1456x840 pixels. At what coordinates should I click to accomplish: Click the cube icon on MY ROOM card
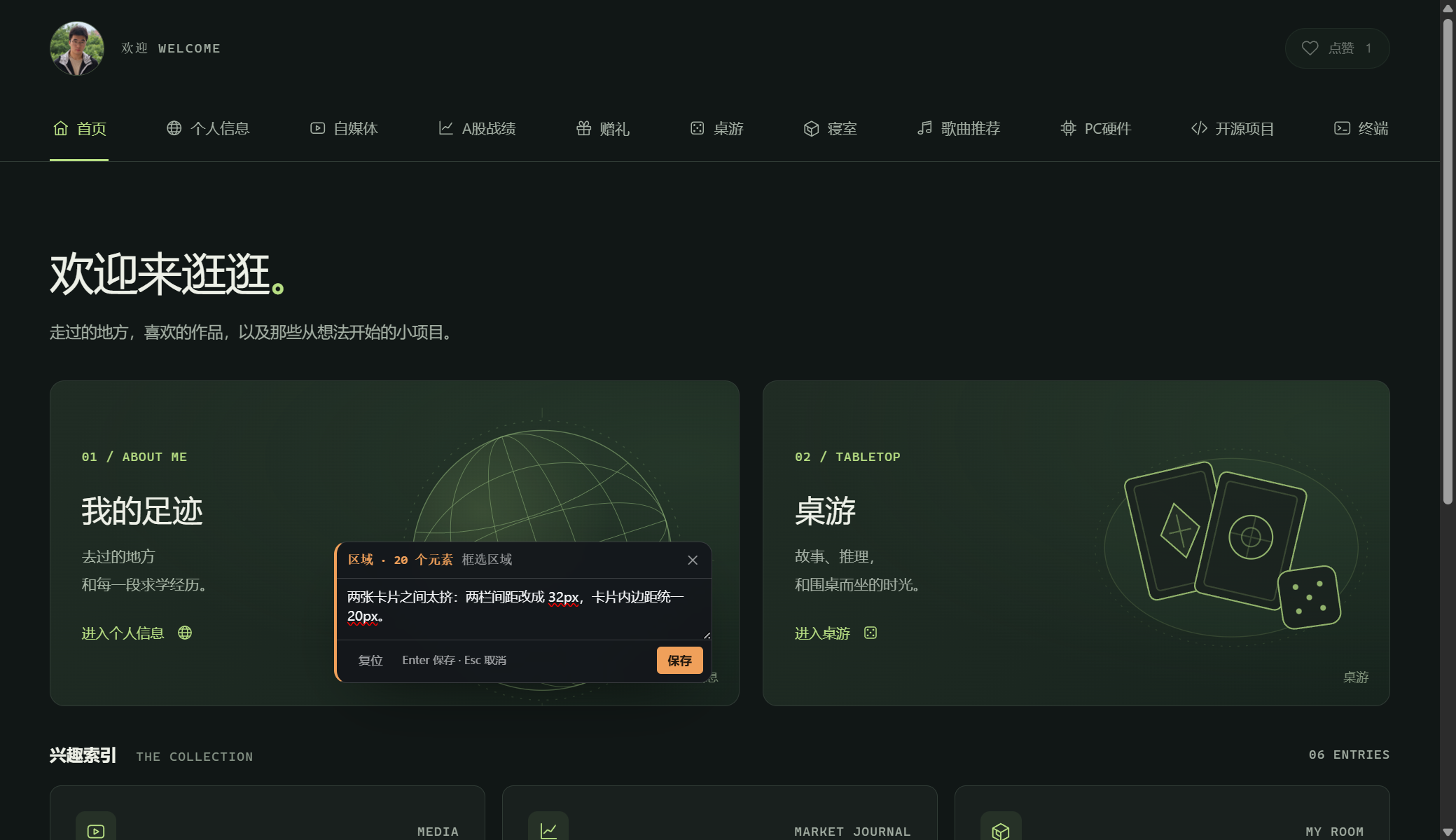pos(1001,831)
